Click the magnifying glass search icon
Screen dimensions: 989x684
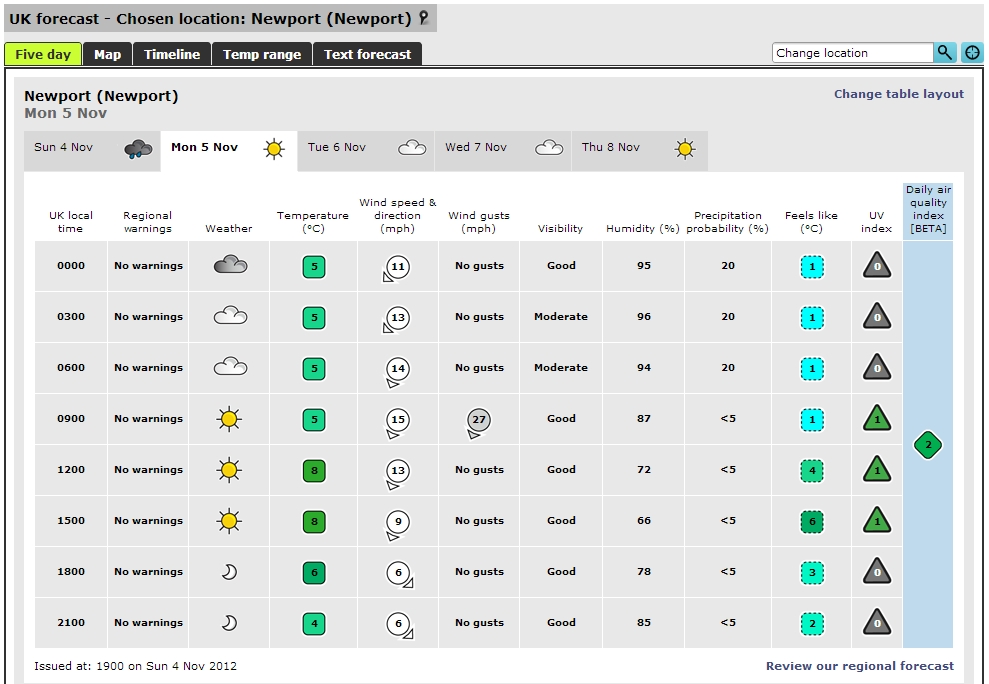pyautogui.click(x=945, y=53)
